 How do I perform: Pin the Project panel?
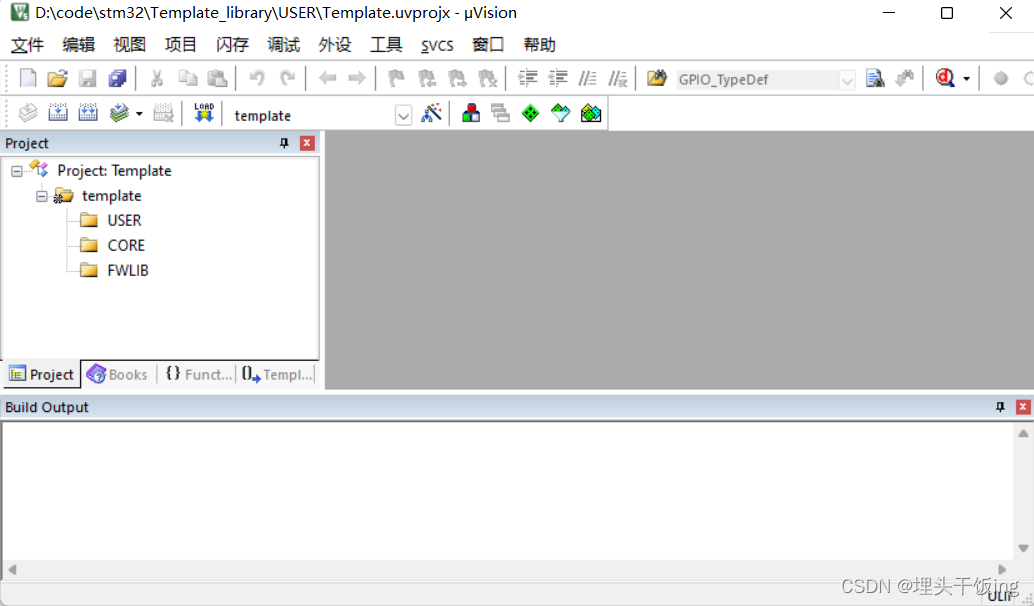pos(284,143)
